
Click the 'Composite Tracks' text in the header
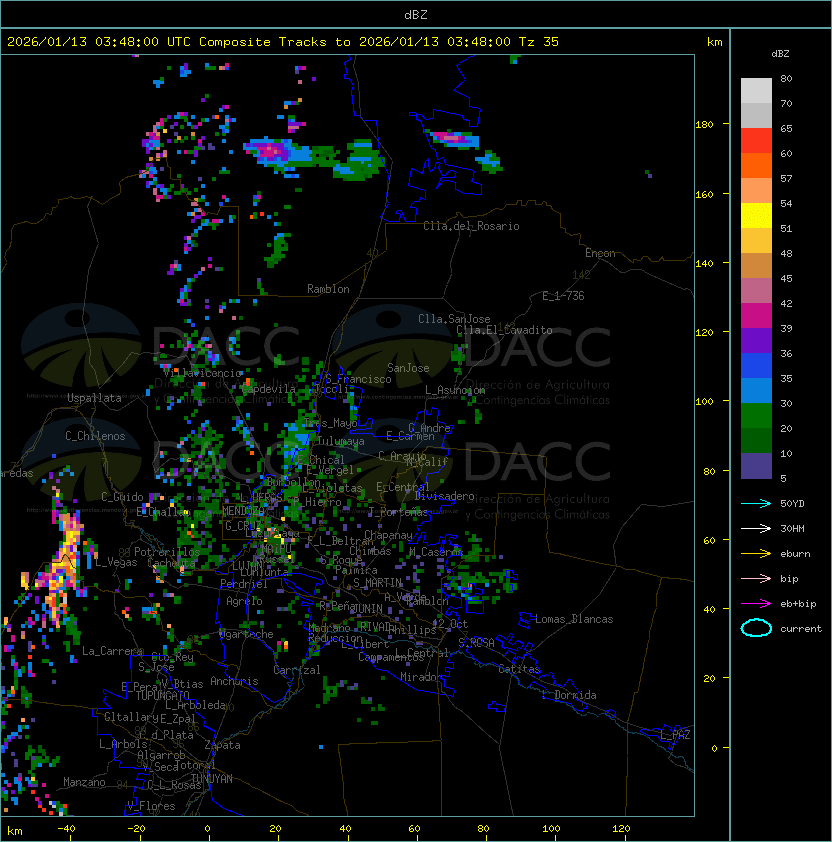click(263, 42)
